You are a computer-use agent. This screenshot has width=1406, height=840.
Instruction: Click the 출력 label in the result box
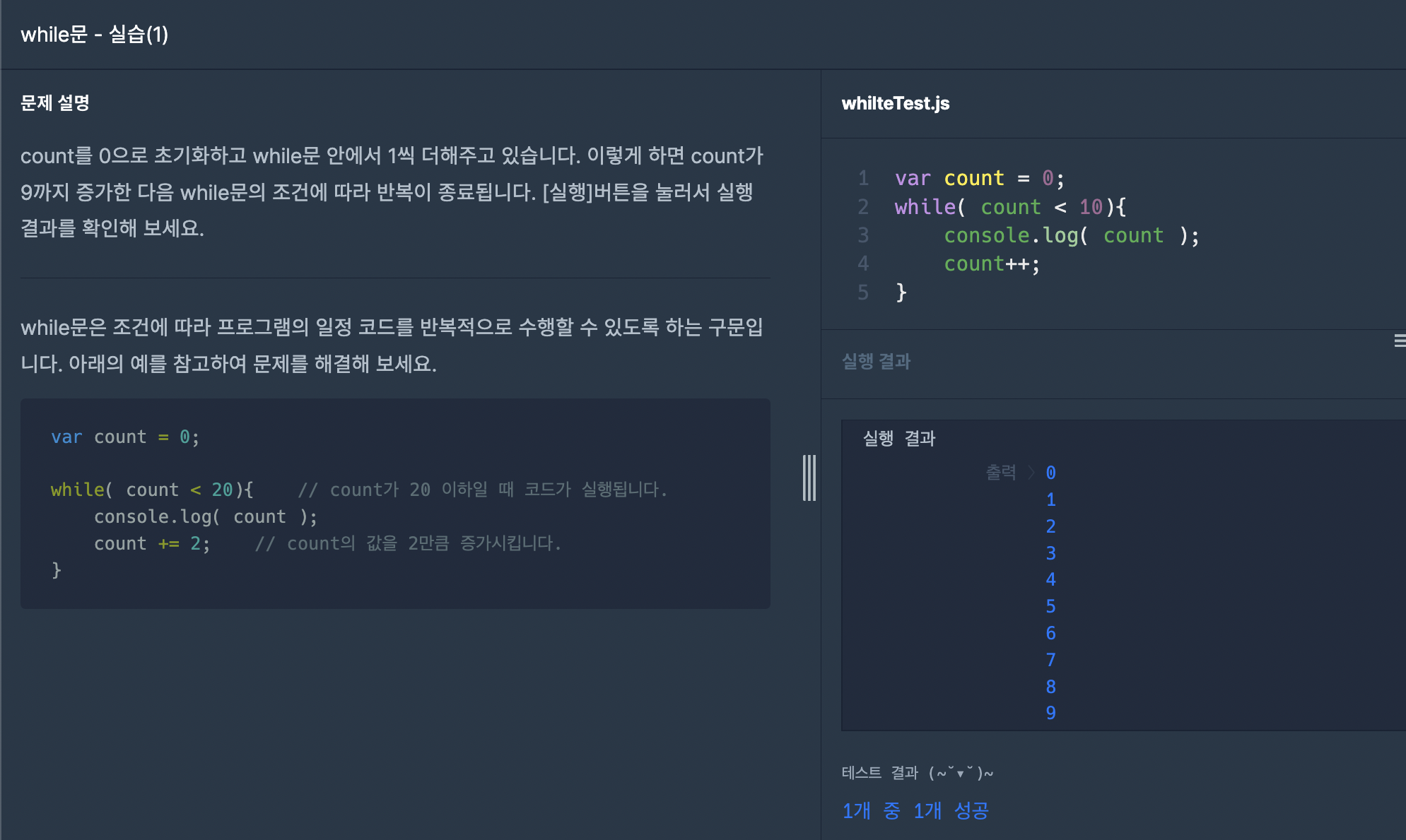1001,472
